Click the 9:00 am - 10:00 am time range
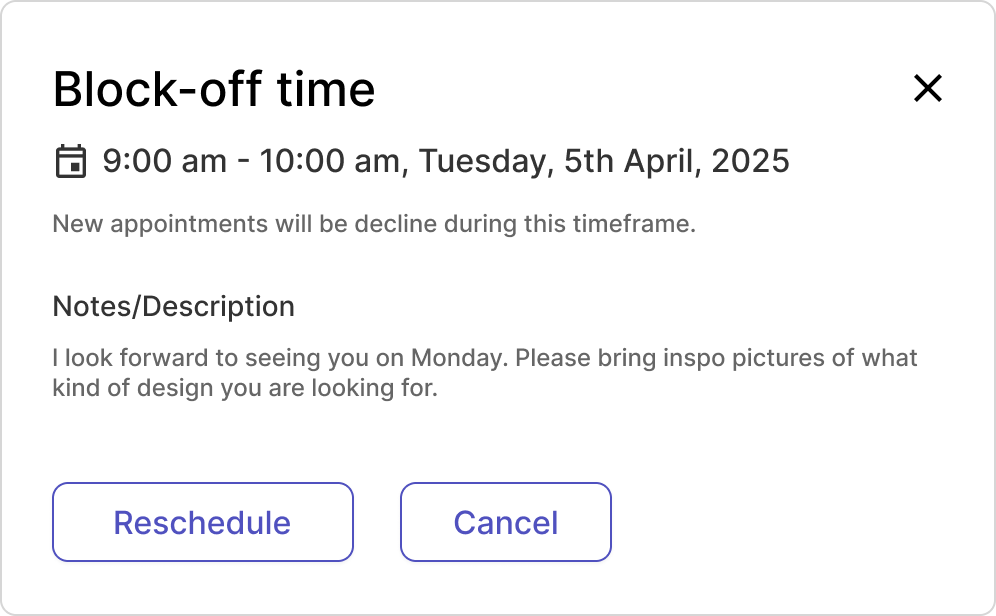Viewport: 996px width, 616px height. pos(255,160)
